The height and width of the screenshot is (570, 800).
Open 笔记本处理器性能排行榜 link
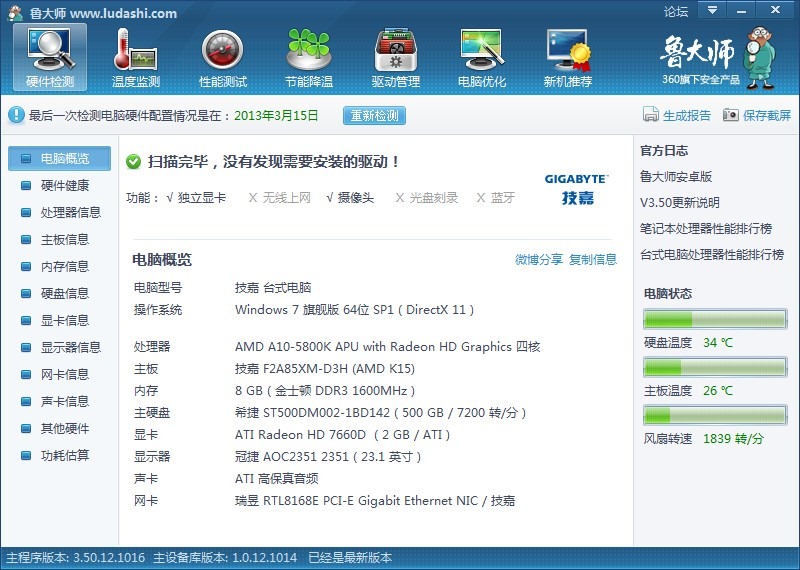[706, 228]
